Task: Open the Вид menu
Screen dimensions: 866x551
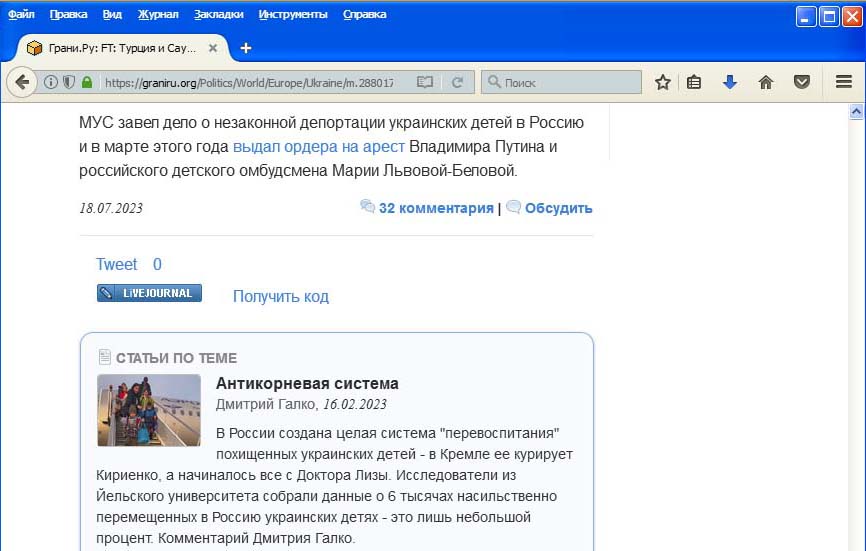Action: (112, 14)
